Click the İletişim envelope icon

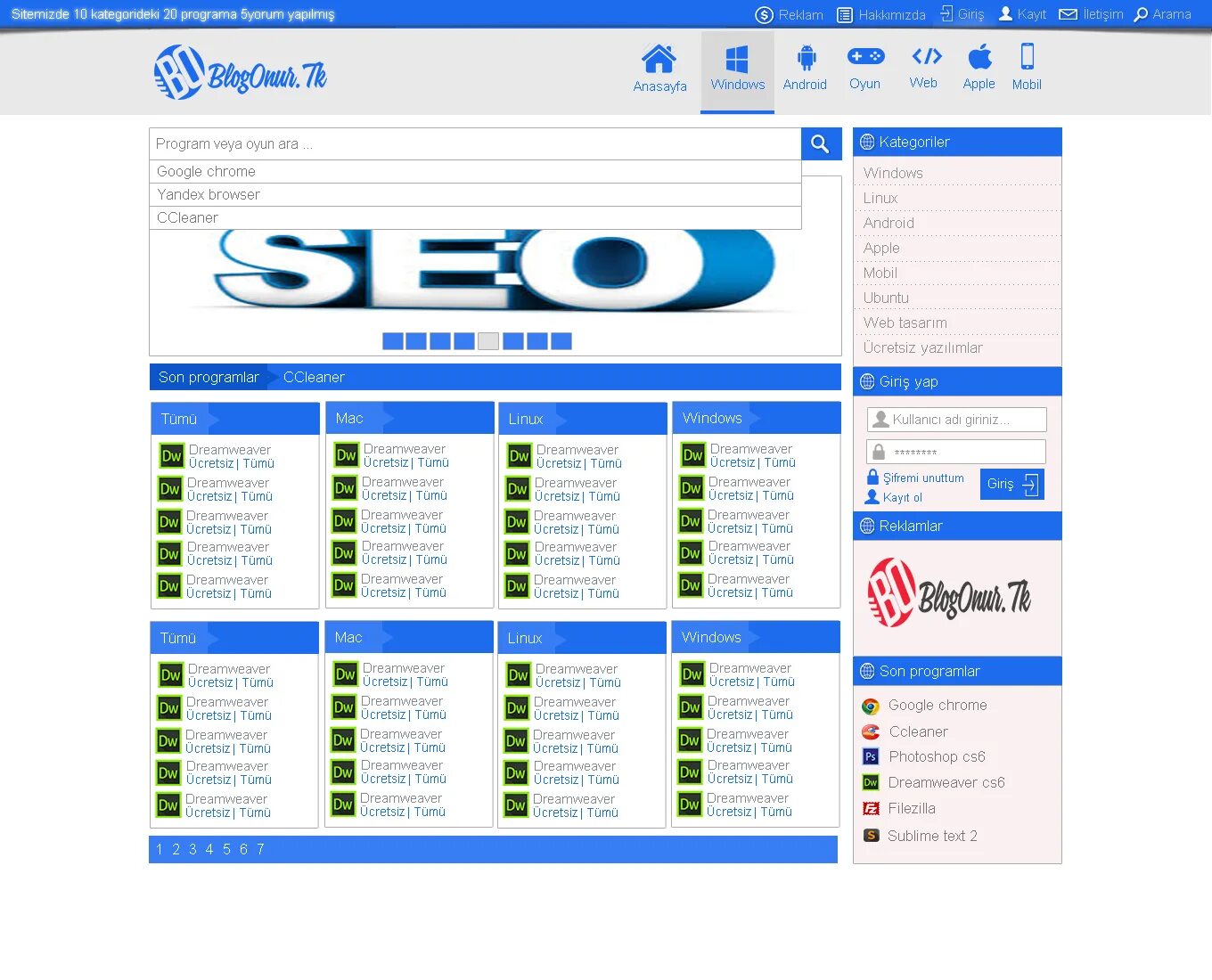[x=1068, y=14]
